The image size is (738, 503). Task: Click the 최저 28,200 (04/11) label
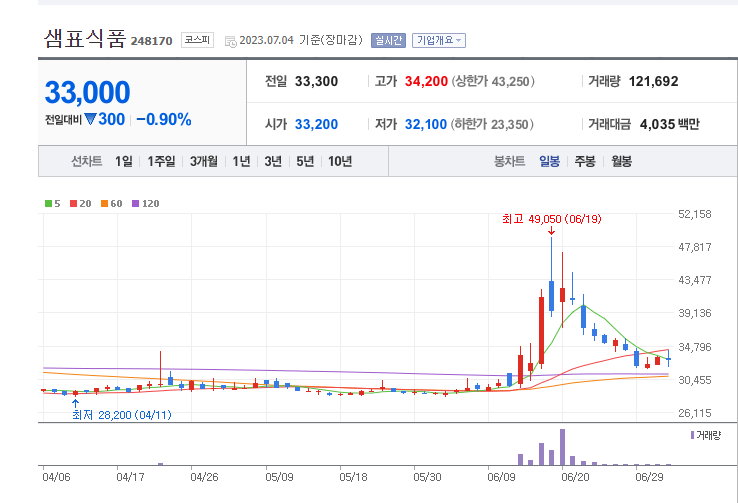(x=121, y=415)
